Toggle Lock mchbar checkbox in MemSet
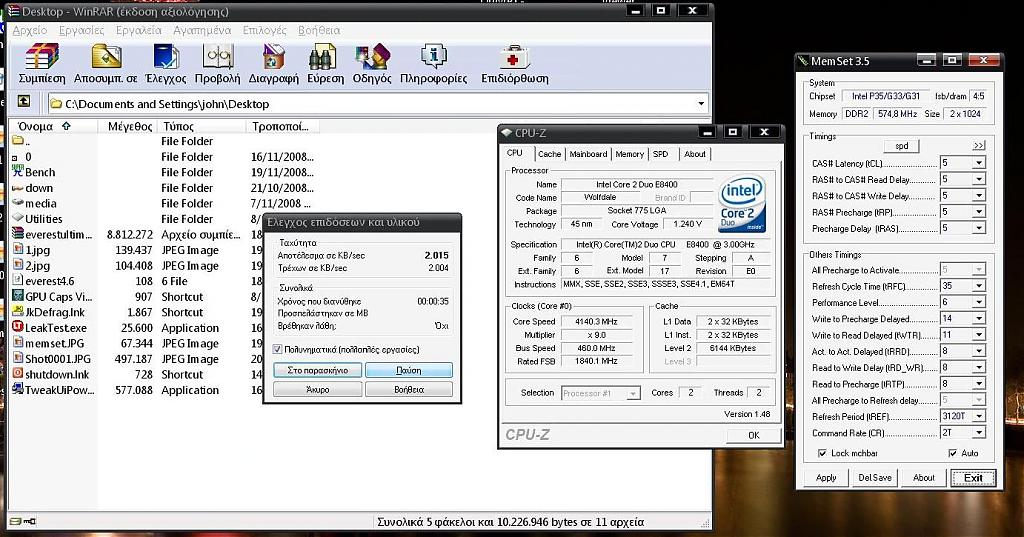Image resolution: width=1024 pixels, height=537 pixels. (x=822, y=453)
